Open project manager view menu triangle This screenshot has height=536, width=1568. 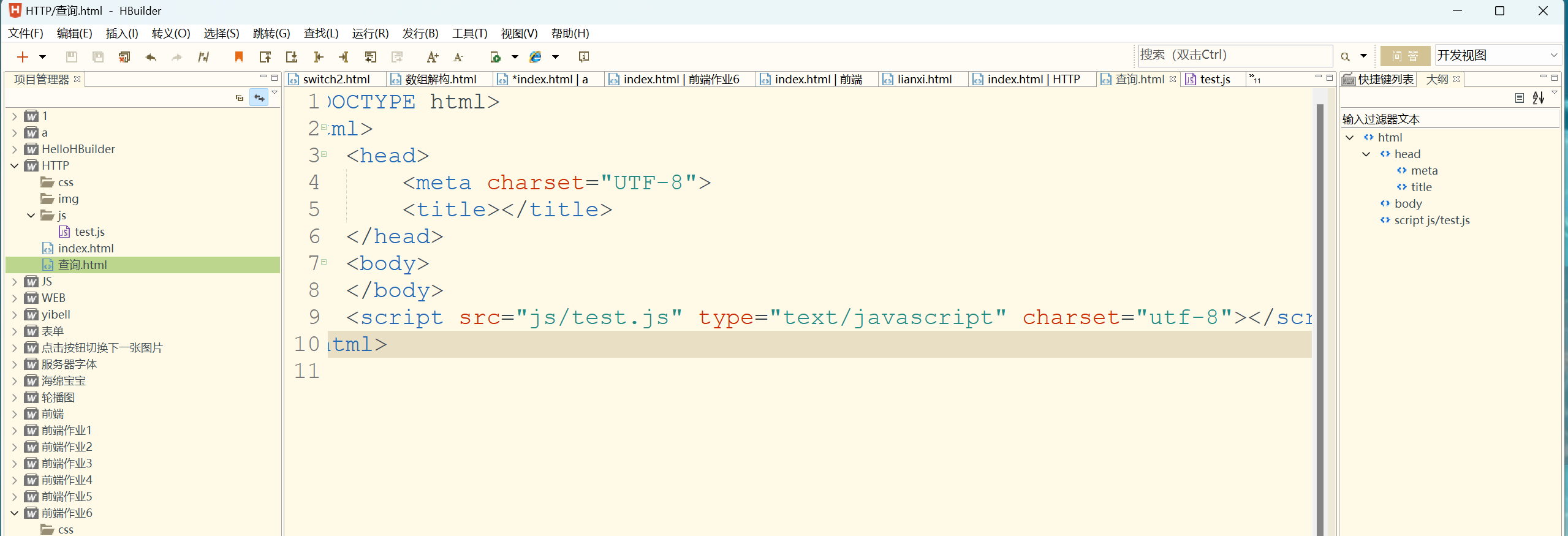[275, 93]
